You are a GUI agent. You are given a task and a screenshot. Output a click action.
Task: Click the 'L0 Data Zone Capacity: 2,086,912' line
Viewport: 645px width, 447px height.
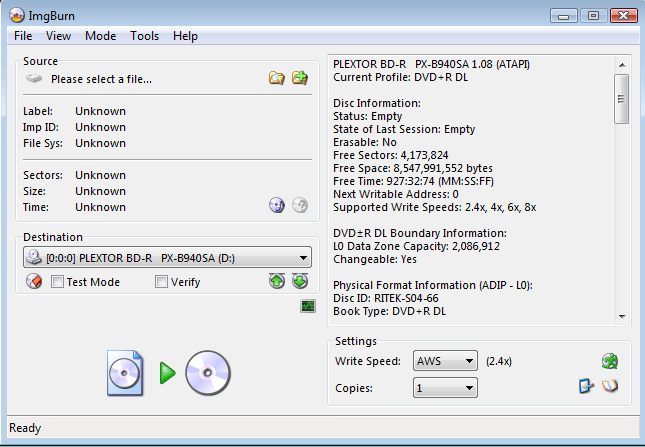pos(416,246)
